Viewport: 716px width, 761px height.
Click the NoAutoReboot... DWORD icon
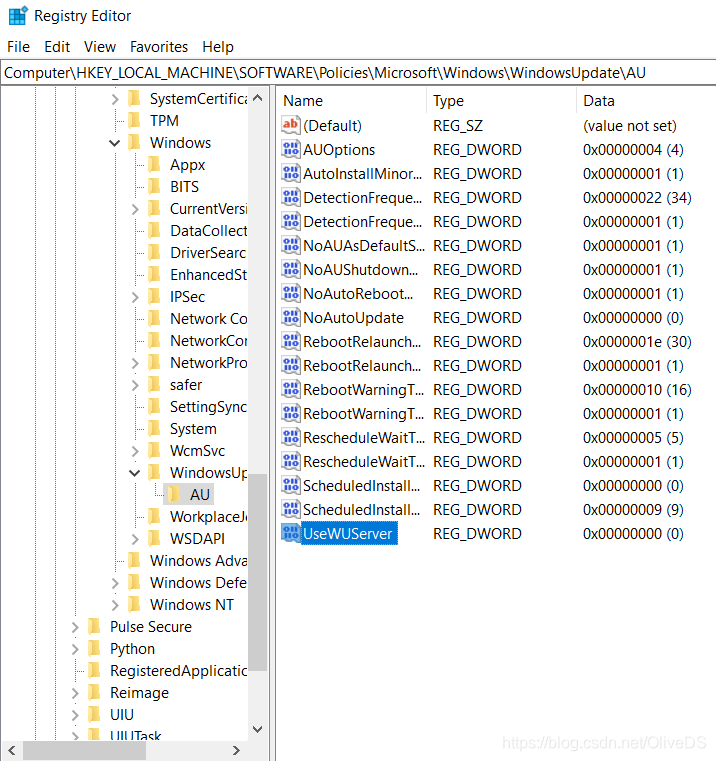tap(290, 293)
